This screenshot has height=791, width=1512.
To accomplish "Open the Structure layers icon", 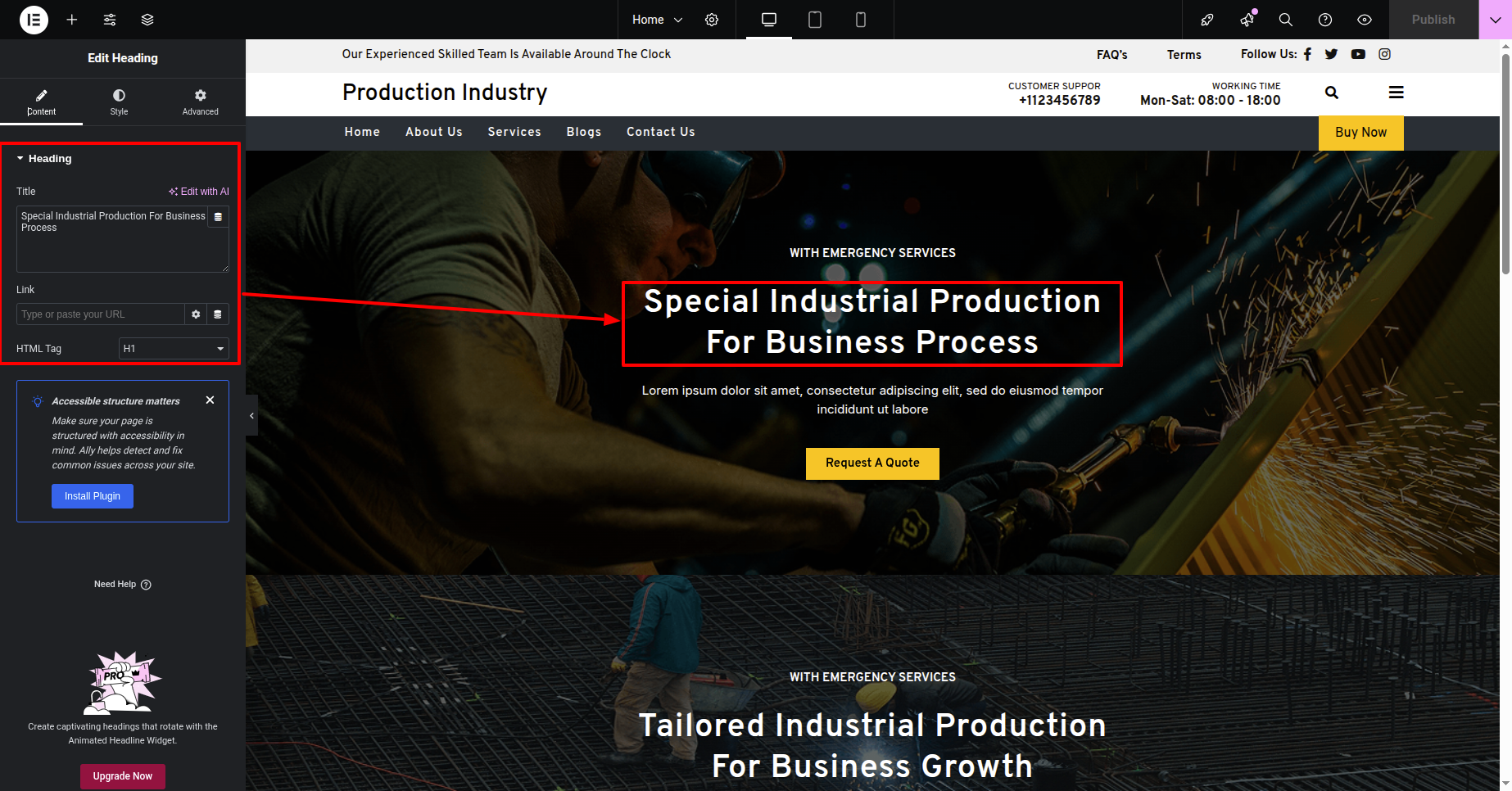I will [x=147, y=20].
